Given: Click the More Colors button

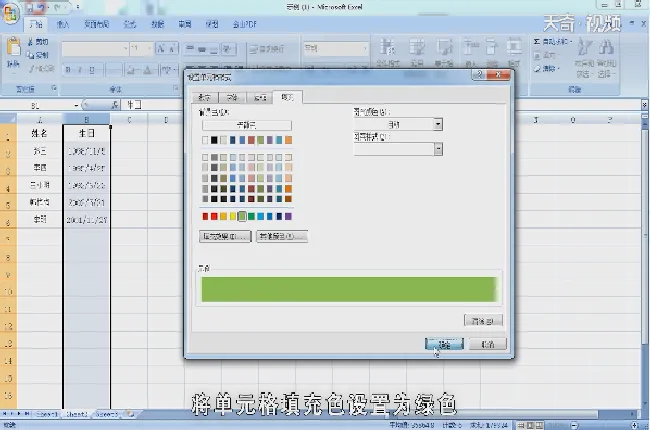Looking at the screenshot, I should point(282,236).
